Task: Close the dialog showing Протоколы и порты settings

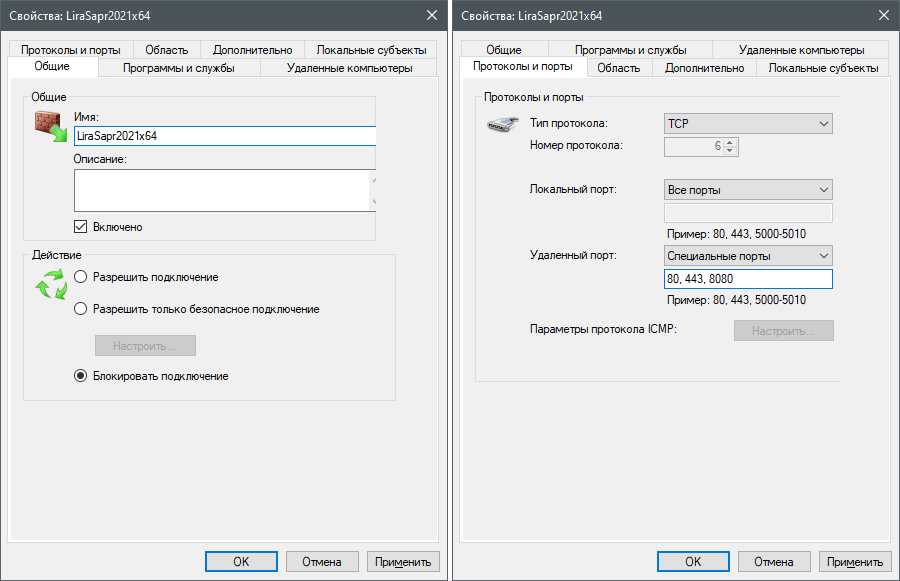Action: pos(884,16)
